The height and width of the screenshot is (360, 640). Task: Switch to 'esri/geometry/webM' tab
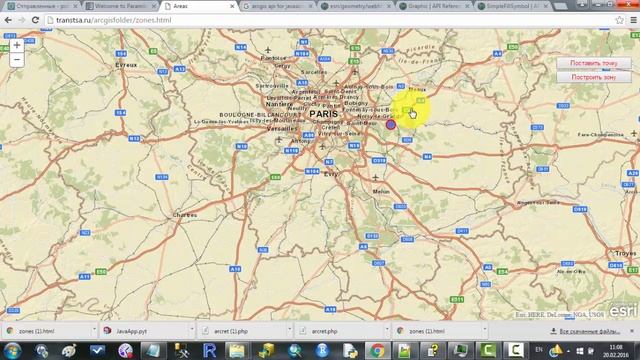click(x=355, y=6)
